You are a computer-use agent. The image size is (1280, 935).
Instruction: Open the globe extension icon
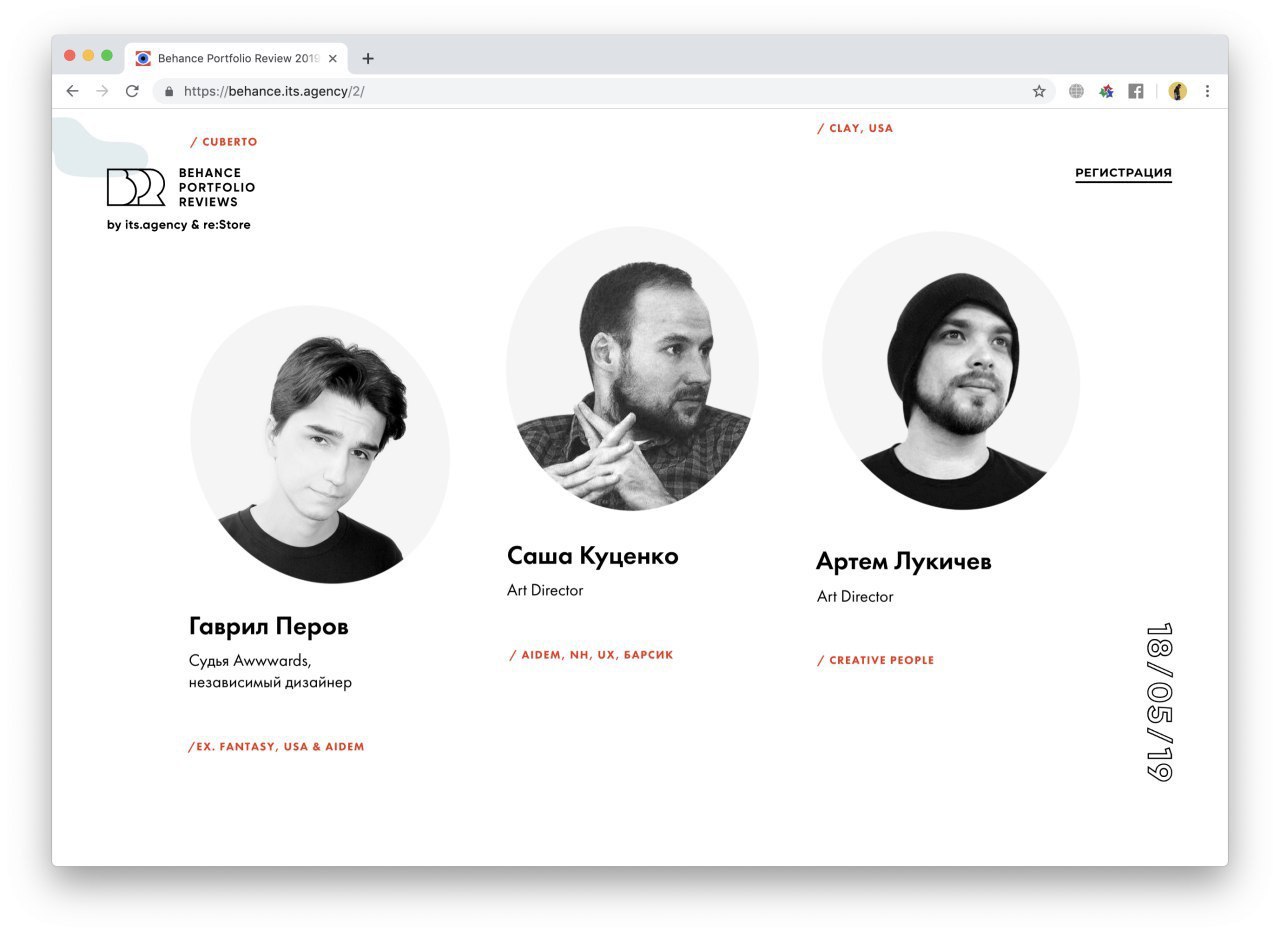click(1076, 91)
